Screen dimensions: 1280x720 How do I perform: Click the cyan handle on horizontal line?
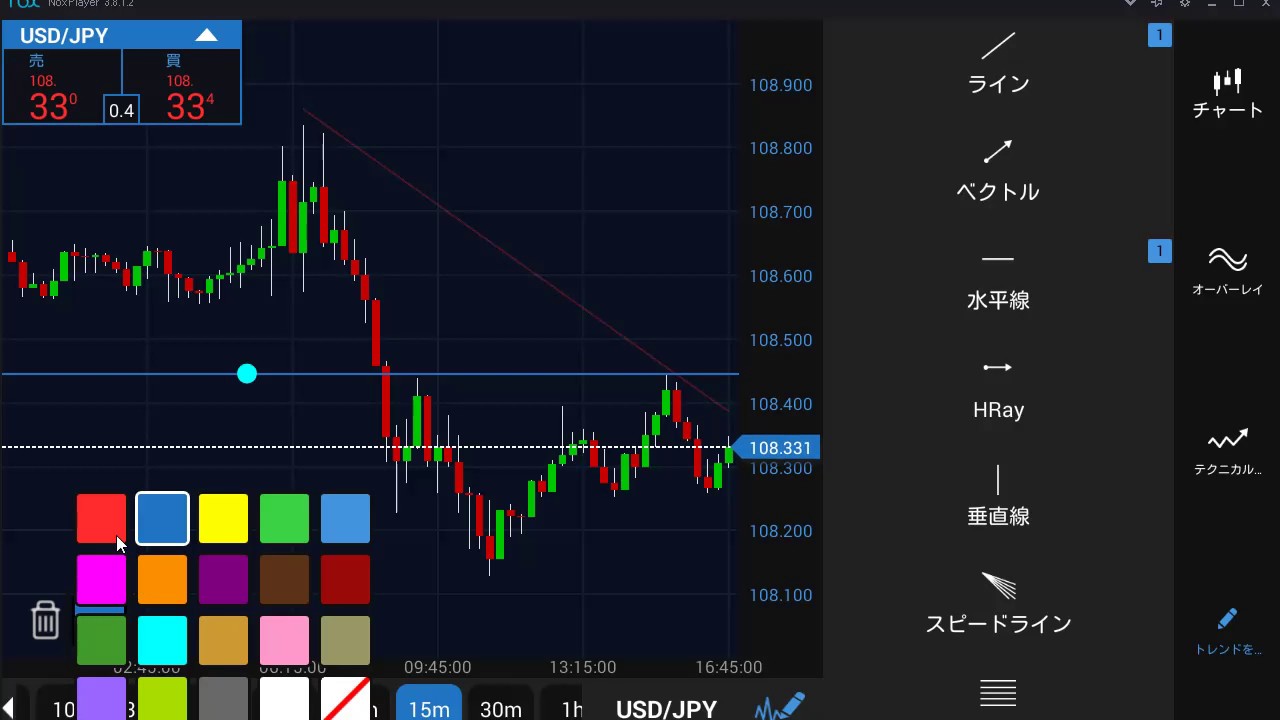[247, 374]
